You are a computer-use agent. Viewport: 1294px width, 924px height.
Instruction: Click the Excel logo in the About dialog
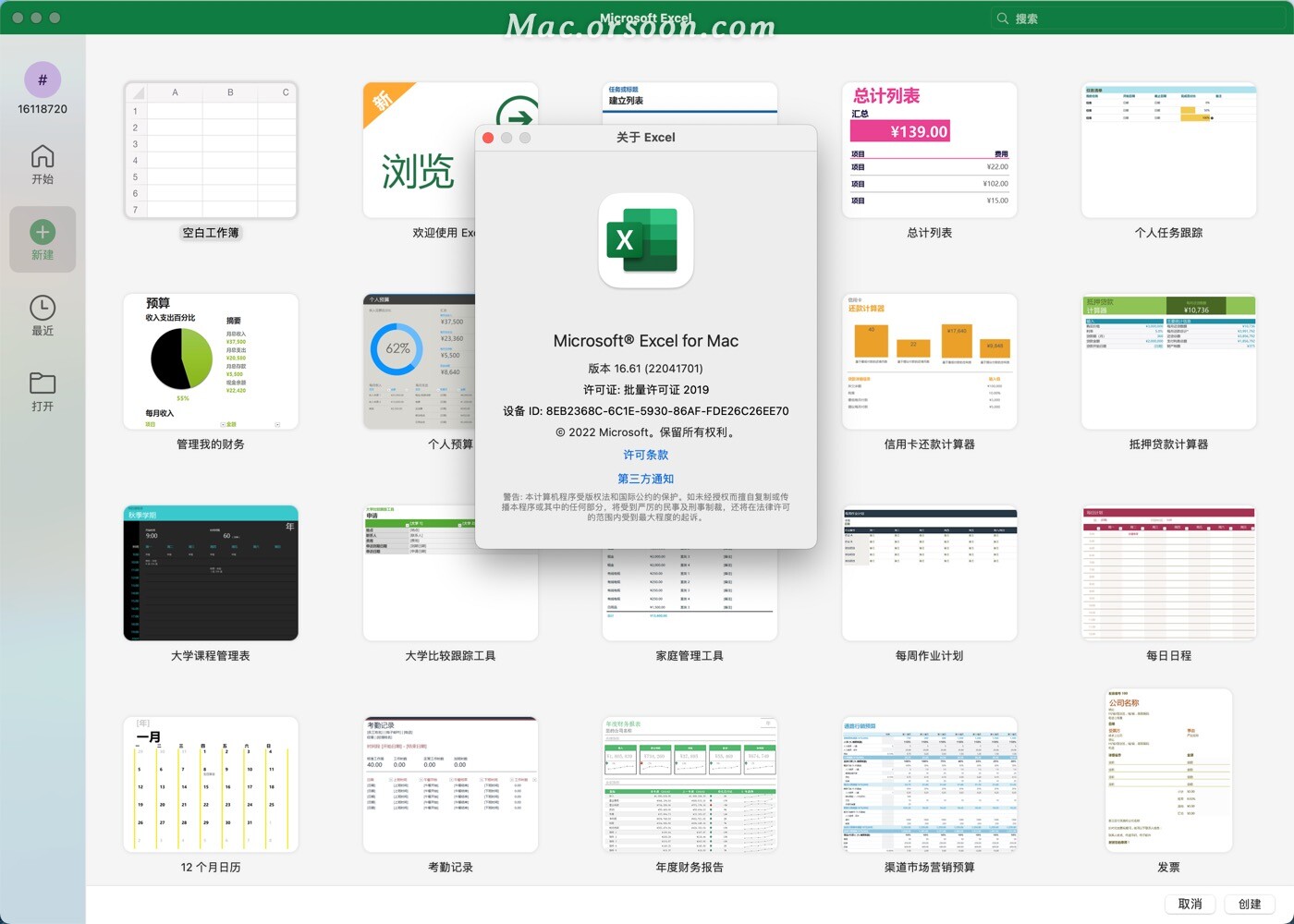[x=645, y=240]
